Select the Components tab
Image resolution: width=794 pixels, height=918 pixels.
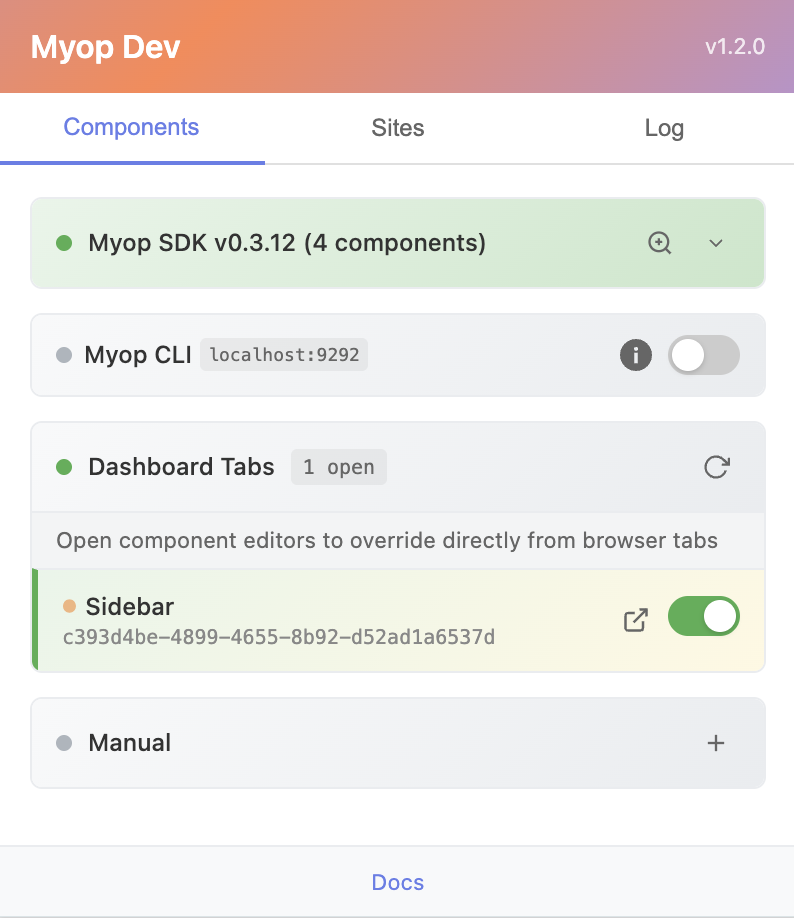[131, 127]
